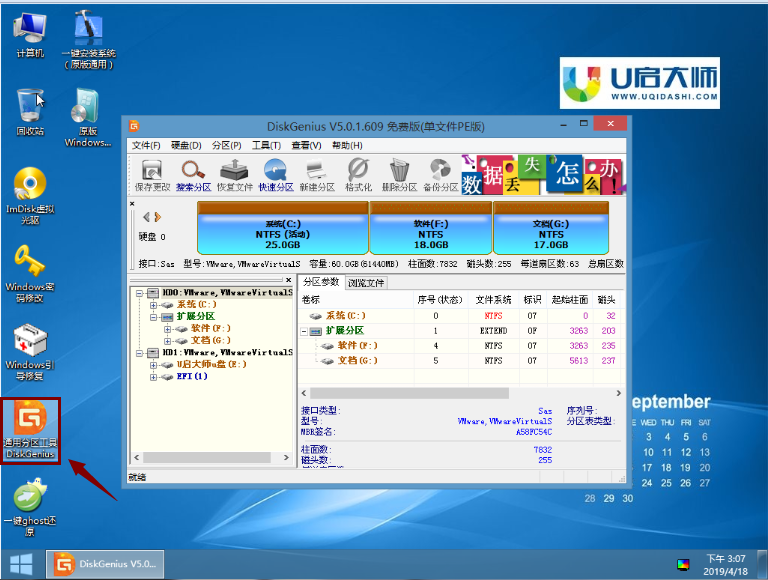Click the 格式化 (Format) toolbar icon
768x580 pixels.
[x=357, y=173]
